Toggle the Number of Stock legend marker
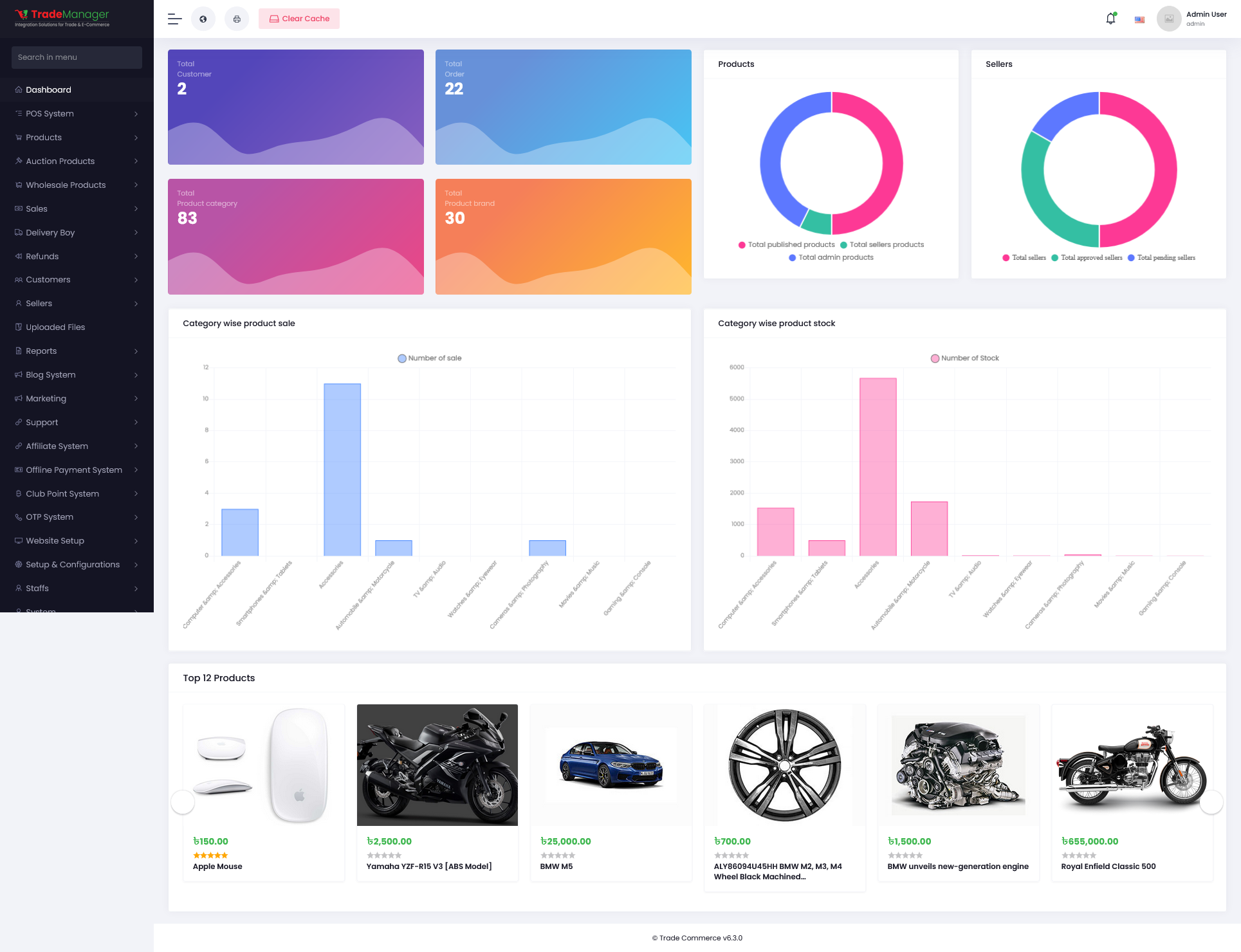1241x952 pixels. [x=935, y=358]
